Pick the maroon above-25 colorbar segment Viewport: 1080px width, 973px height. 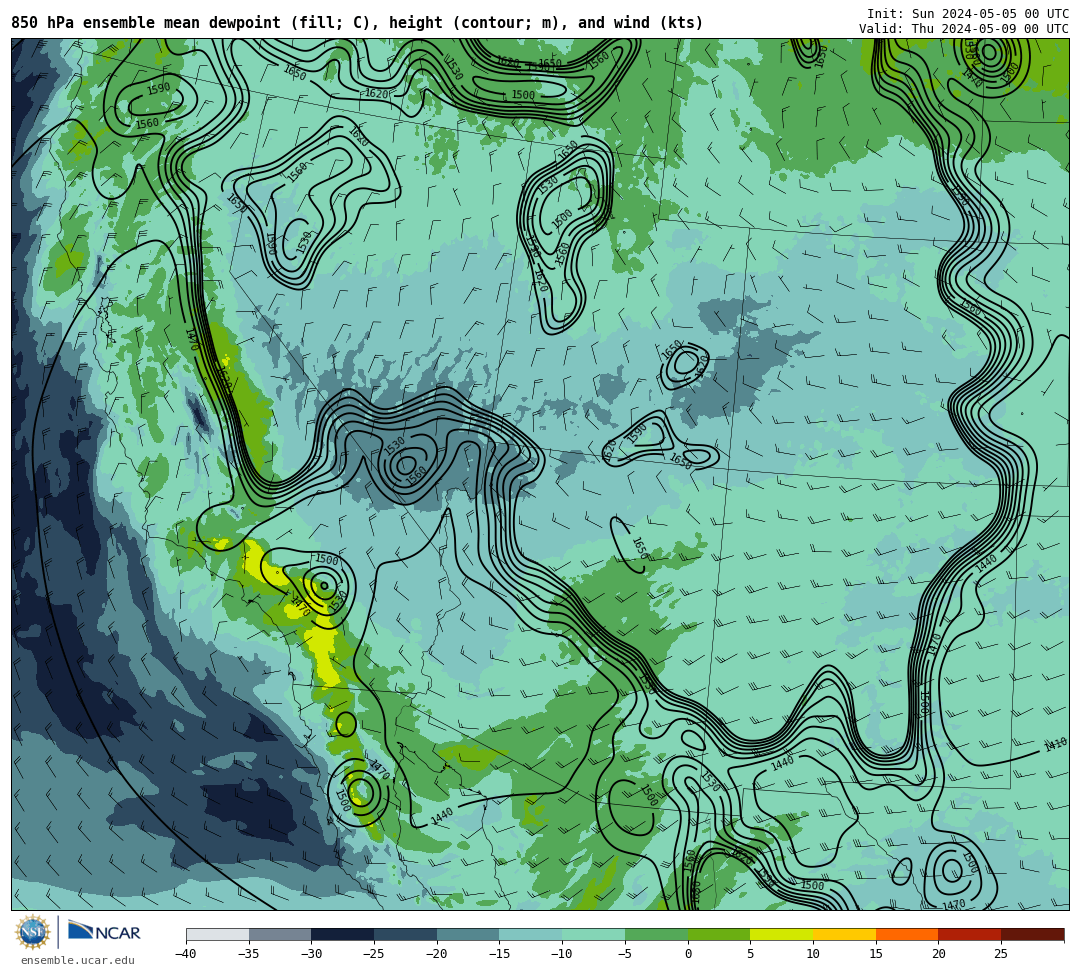click(1032, 934)
